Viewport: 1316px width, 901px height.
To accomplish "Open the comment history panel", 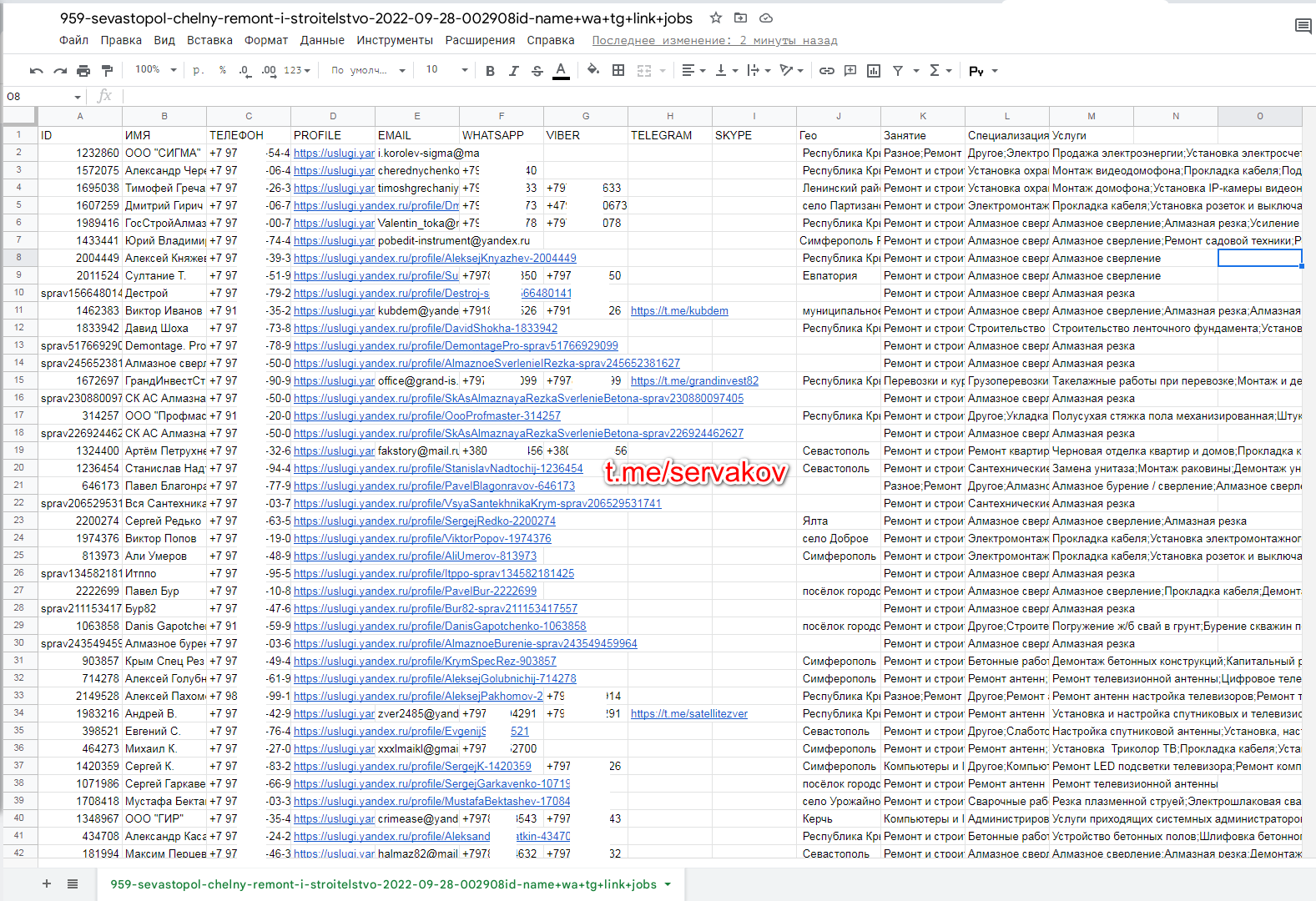I will (1303, 27).
